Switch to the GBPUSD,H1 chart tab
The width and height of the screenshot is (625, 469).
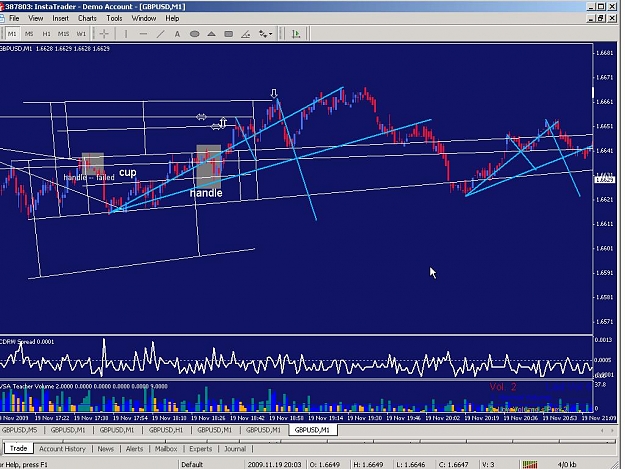tap(166, 430)
